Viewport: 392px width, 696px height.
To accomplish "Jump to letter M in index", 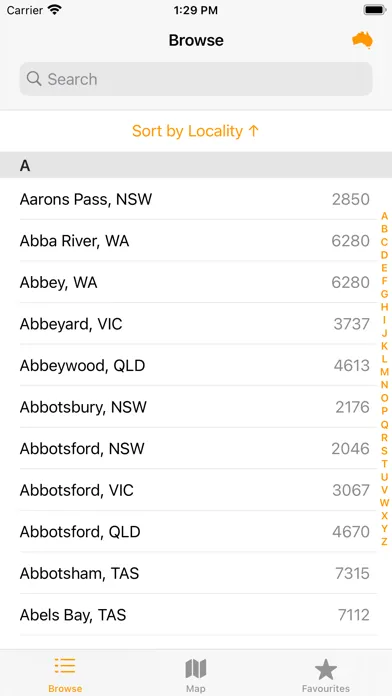I will tap(384, 372).
